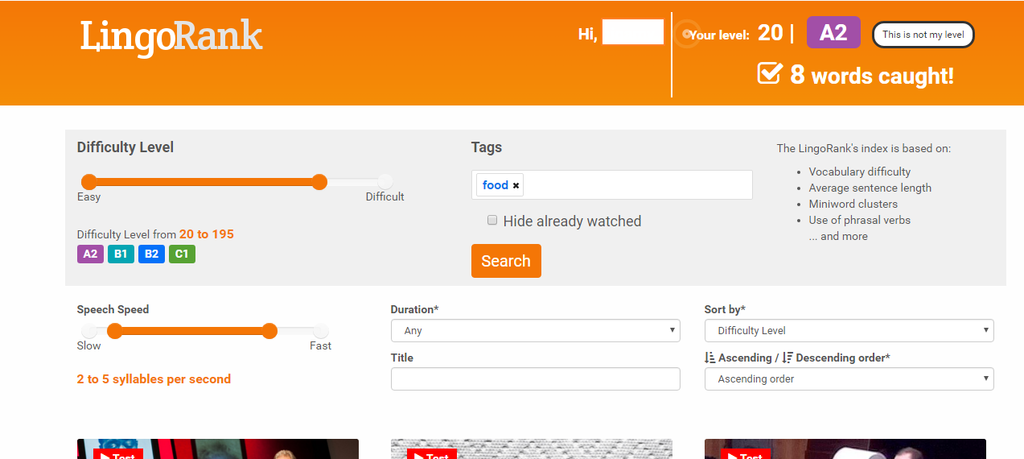The image size is (1024, 459).
Task: Click the 'Difficulty Level from 20 to 195' text
Action: [155, 234]
